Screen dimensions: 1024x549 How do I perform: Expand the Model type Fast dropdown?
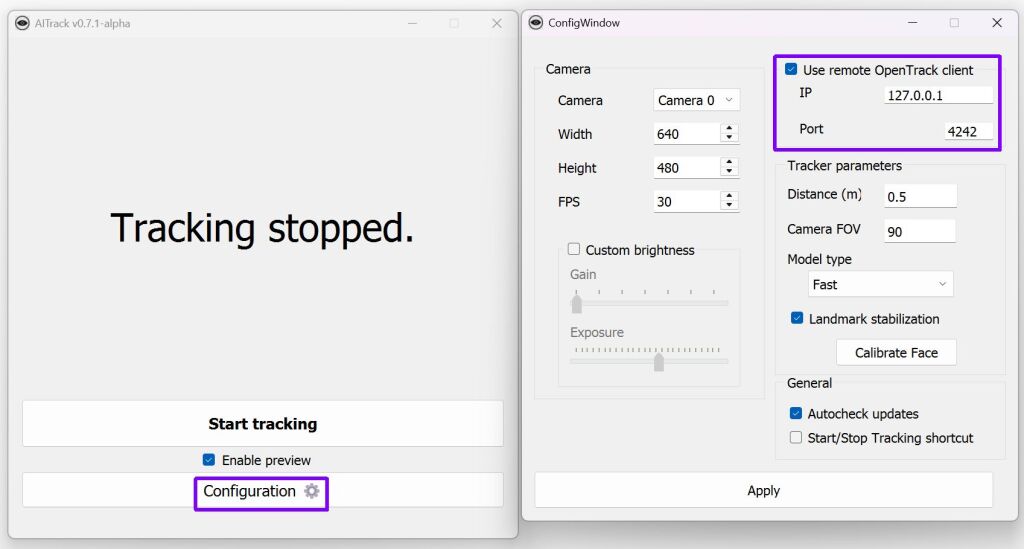[x=880, y=285]
